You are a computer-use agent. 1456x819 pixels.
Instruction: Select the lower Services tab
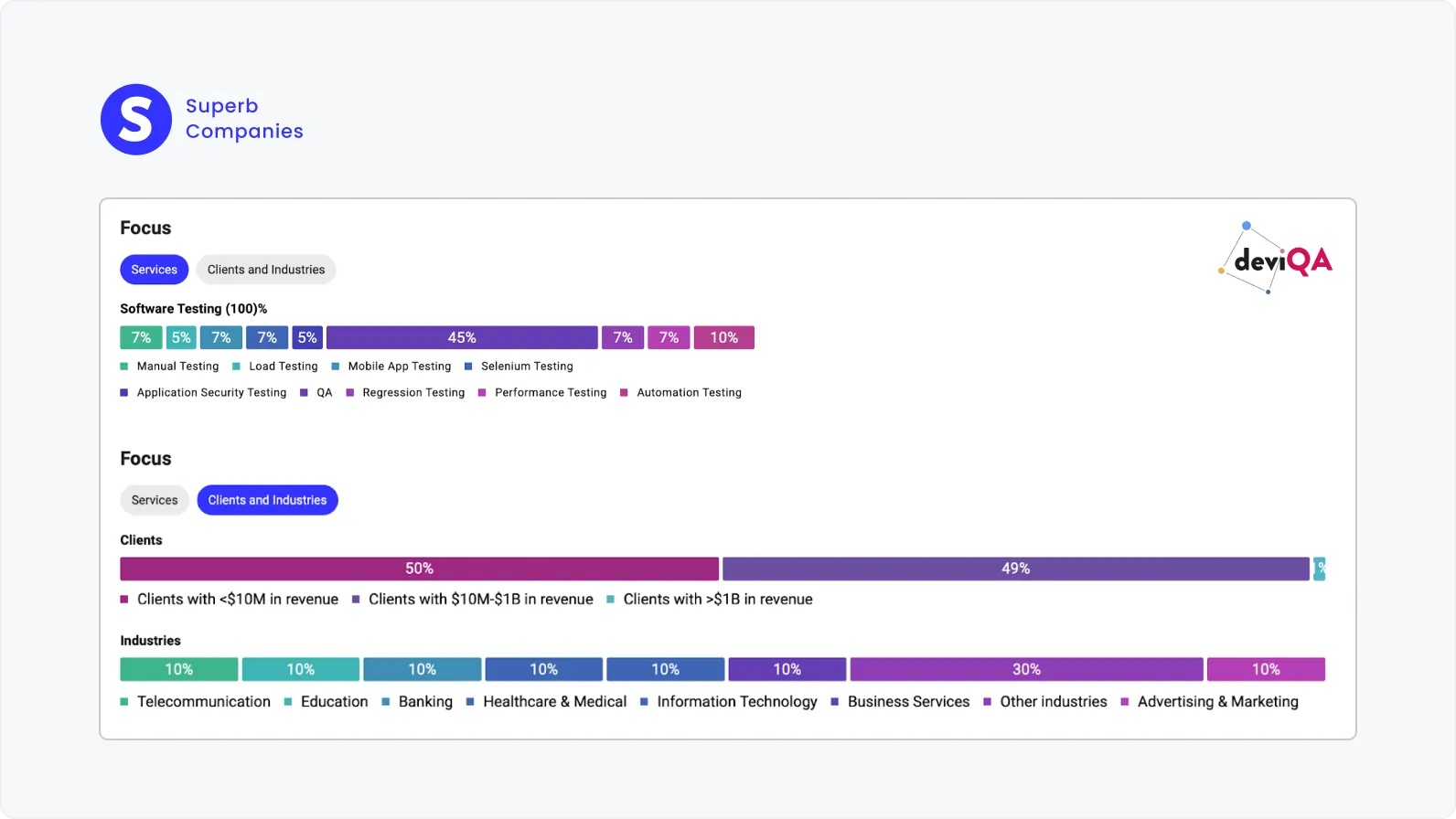click(x=155, y=500)
